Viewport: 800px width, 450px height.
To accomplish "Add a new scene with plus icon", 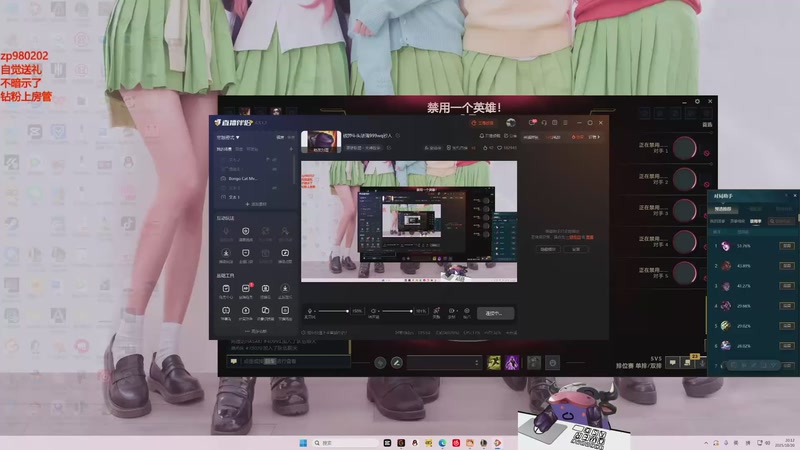I will coord(291,149).
